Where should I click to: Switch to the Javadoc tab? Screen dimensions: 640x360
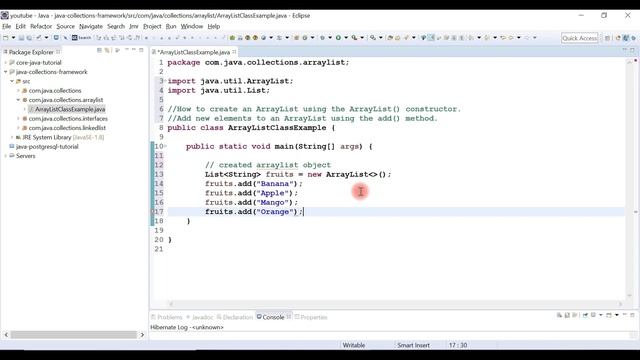pyautogui.click(x=200, y=317)
